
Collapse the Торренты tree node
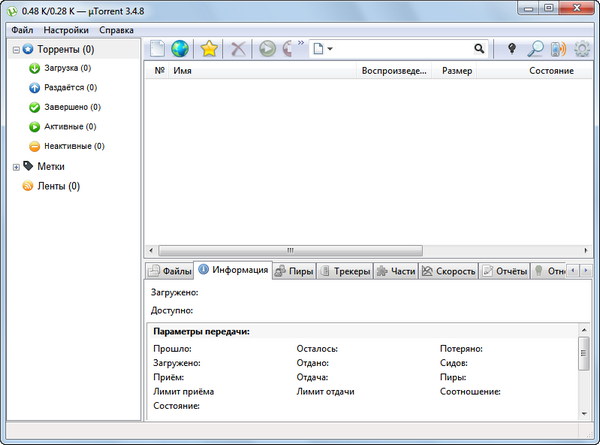(x=16, y=49)
